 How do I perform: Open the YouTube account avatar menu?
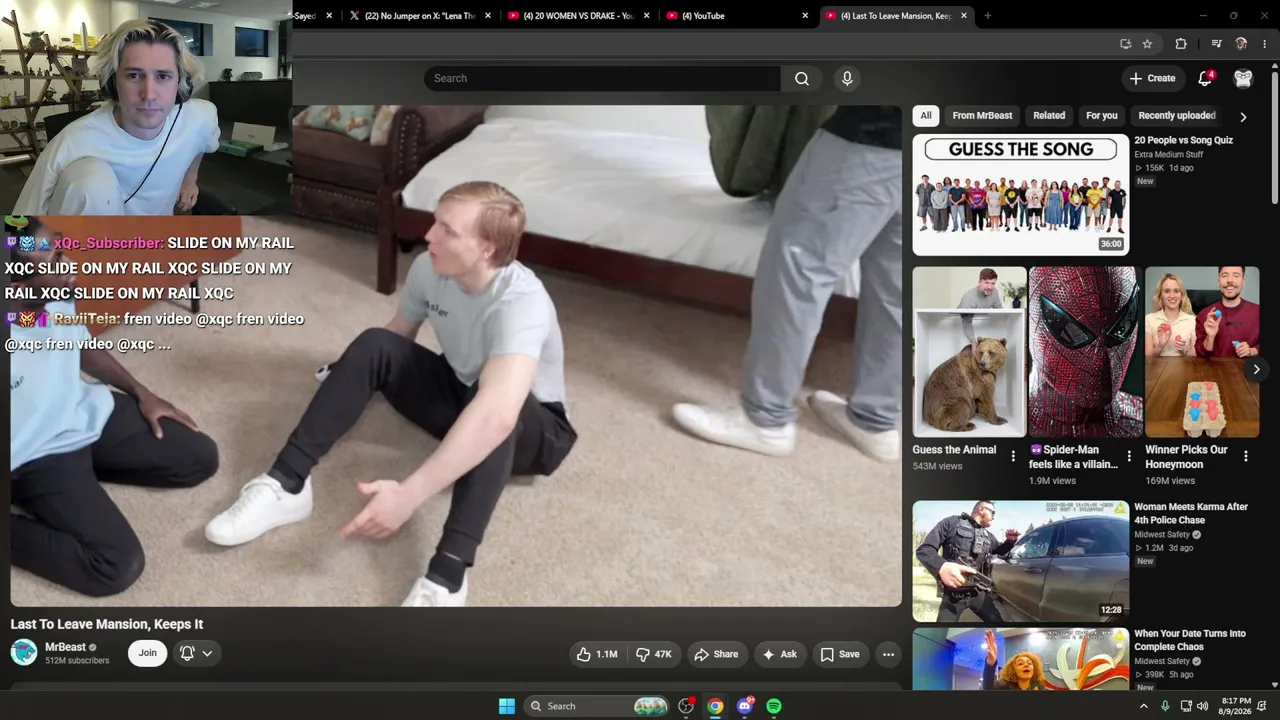(1243, 78)
